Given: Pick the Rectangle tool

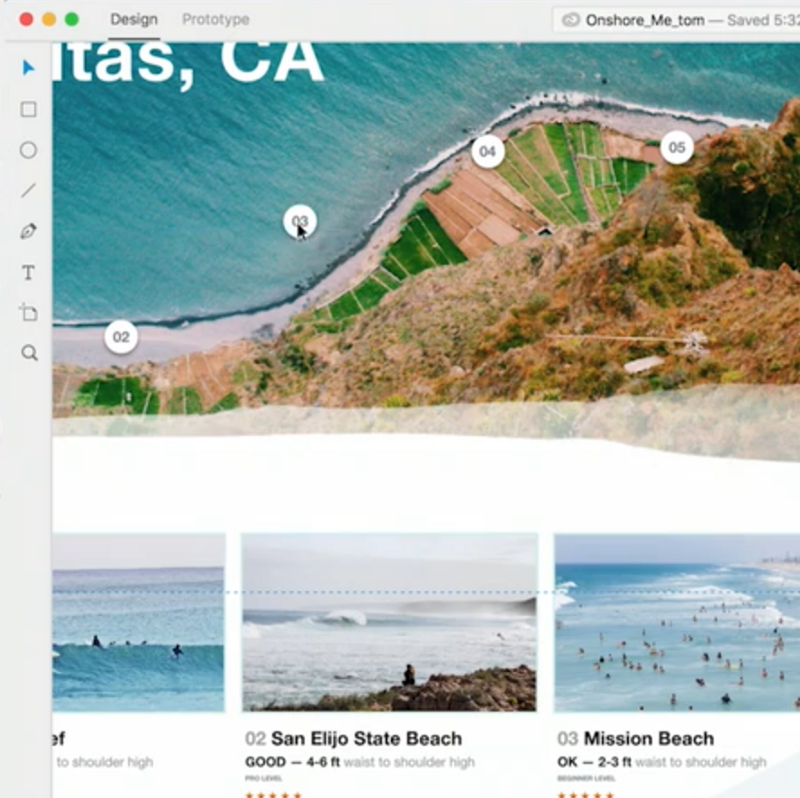Looking at the screenshot, I should coord(29,109).
